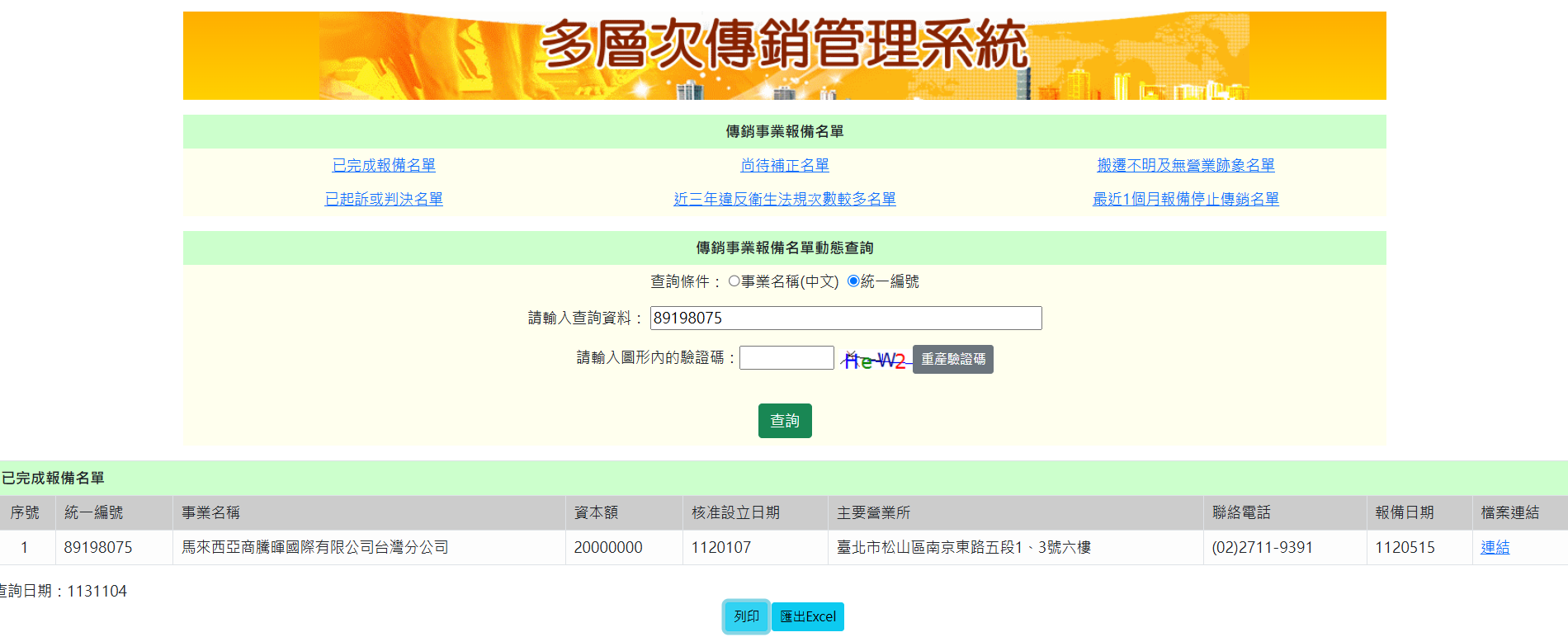Click the 匯出Excel export button
Viewport: 1568px width, 637px height.
pyautogui.click(x=808, y=616)
